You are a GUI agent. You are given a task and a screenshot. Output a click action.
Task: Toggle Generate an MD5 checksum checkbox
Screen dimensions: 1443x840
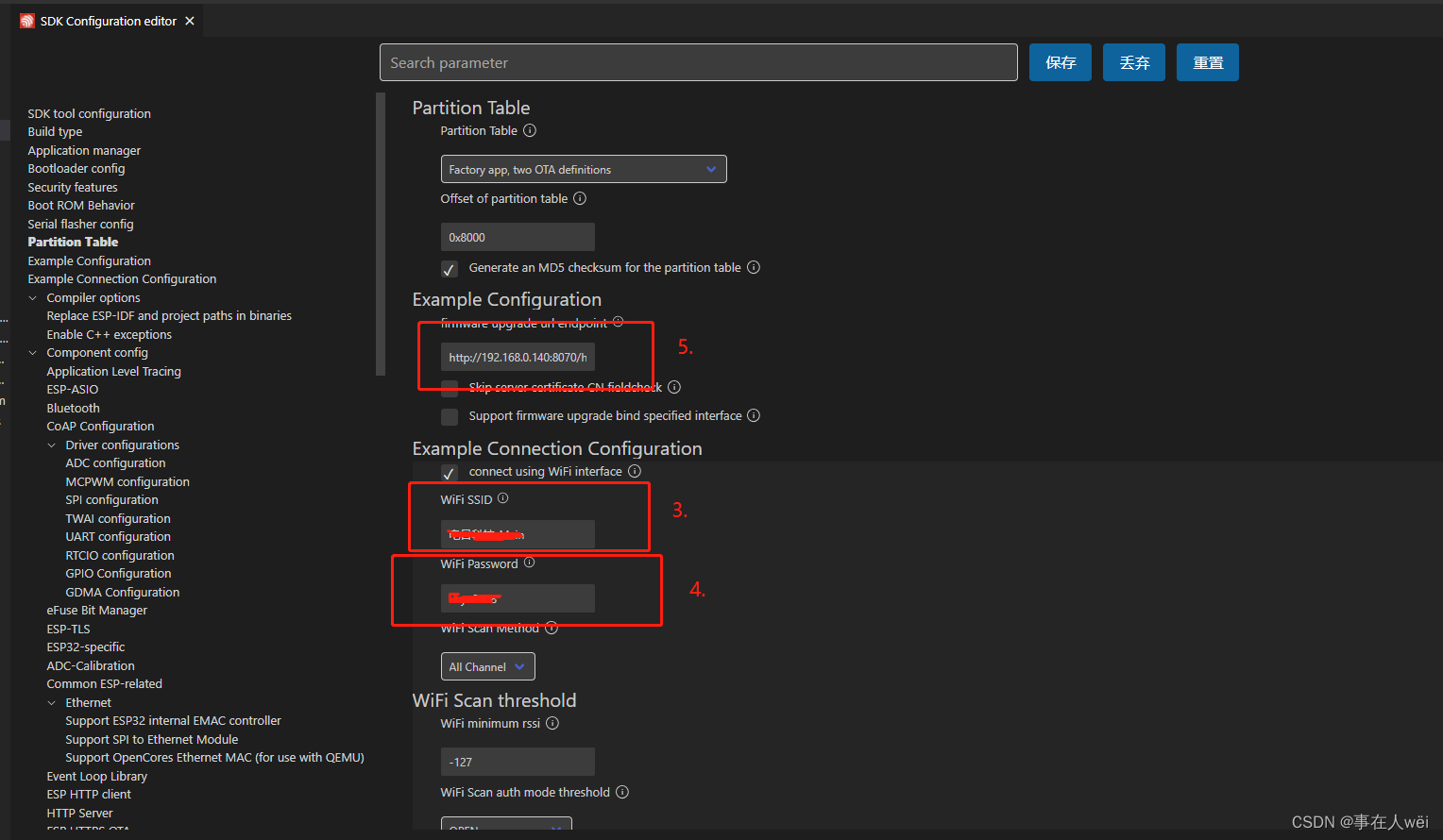click(450, 268)
